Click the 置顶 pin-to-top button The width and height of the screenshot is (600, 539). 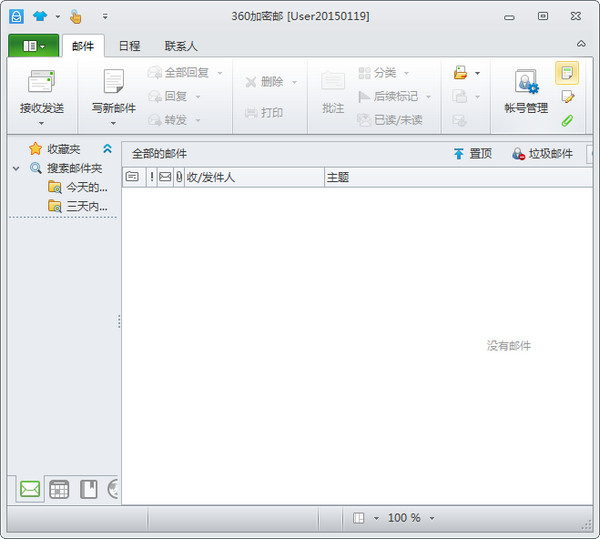click(472, 154)
